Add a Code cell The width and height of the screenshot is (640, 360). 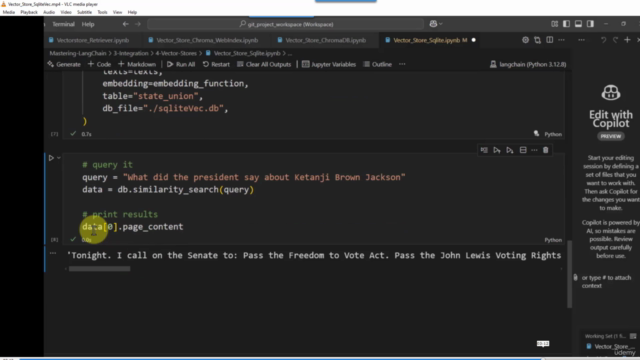point(99,64)
